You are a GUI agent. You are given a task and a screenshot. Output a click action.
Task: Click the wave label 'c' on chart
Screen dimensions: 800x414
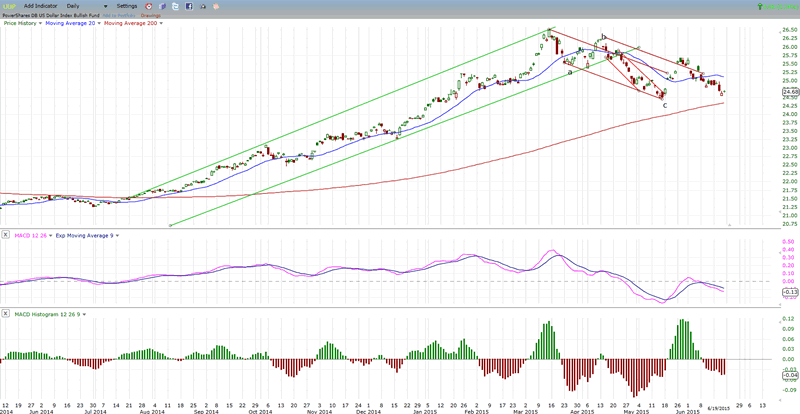(664, 105)
